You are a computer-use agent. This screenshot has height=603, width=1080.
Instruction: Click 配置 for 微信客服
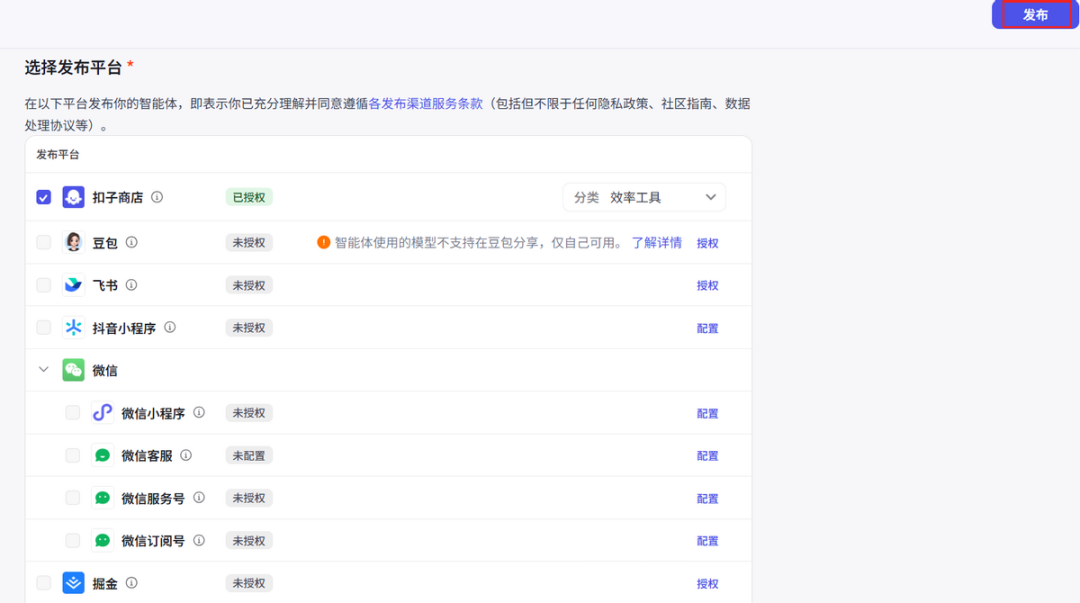coord(708,455)
